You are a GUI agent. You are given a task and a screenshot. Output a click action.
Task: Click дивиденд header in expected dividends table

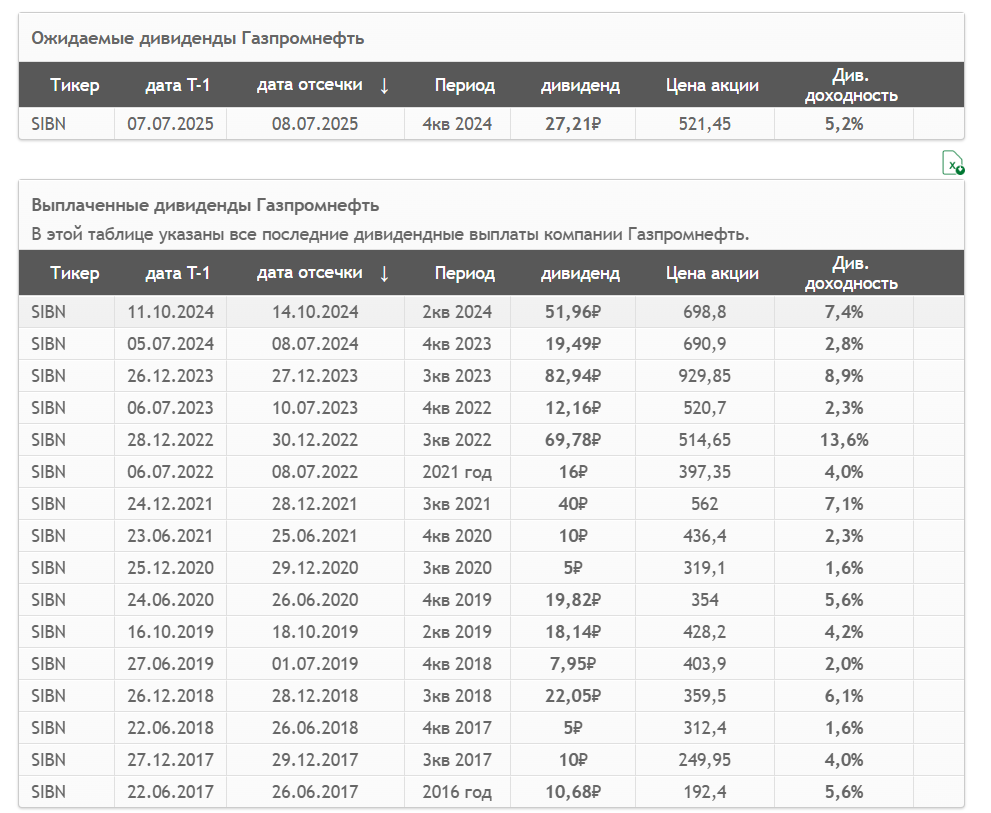[580, 85]
